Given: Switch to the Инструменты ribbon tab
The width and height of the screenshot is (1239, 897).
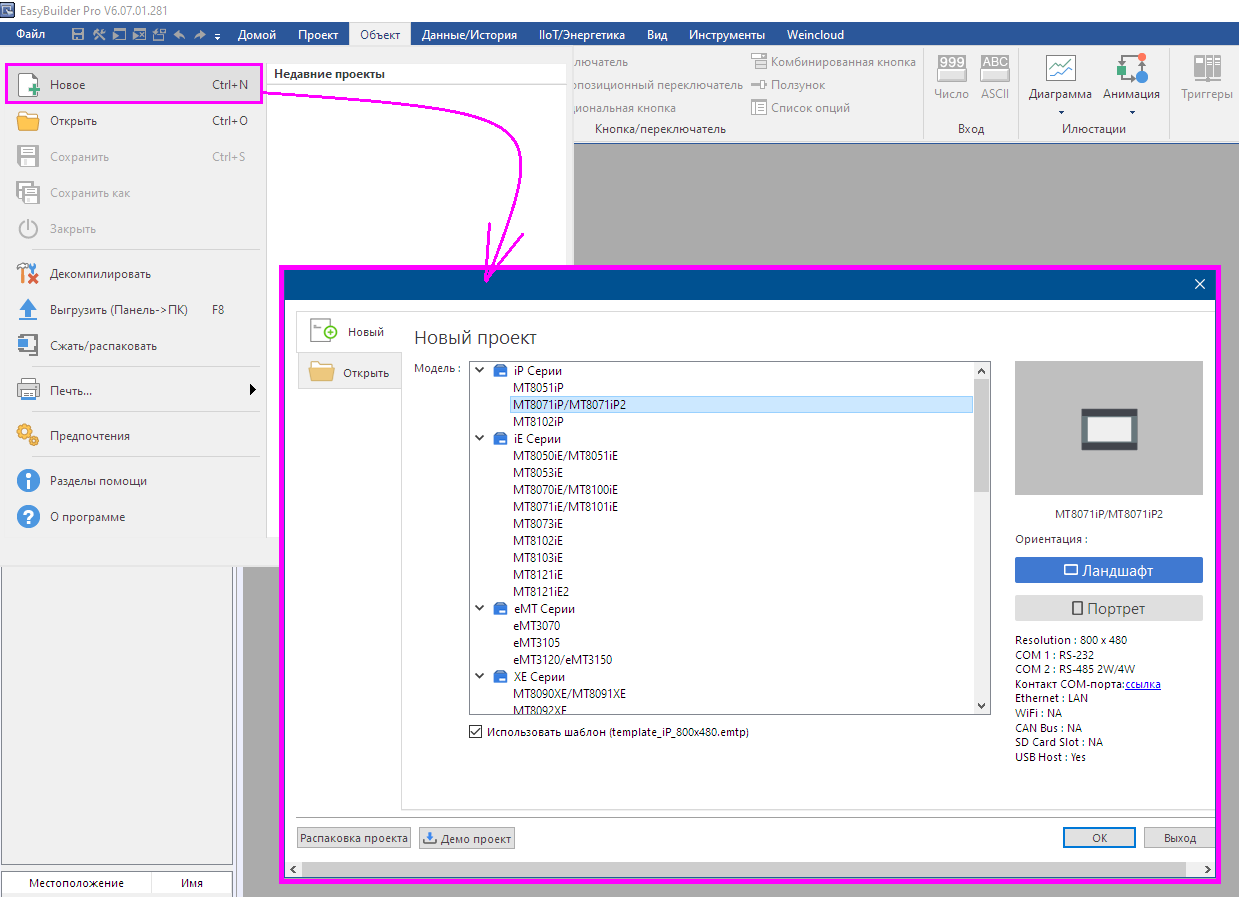Looking at the screenshot, I should [x=727, y=34].
